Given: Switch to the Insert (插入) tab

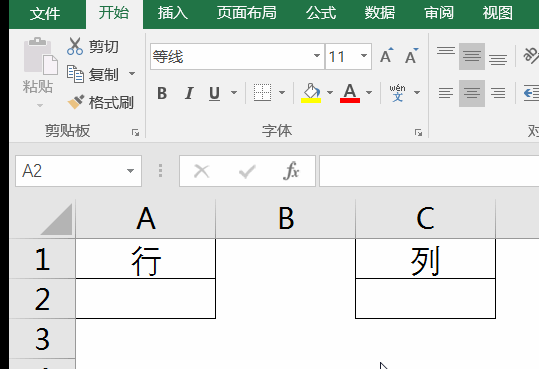Looking at the screenshot, I should pos(173,14).
